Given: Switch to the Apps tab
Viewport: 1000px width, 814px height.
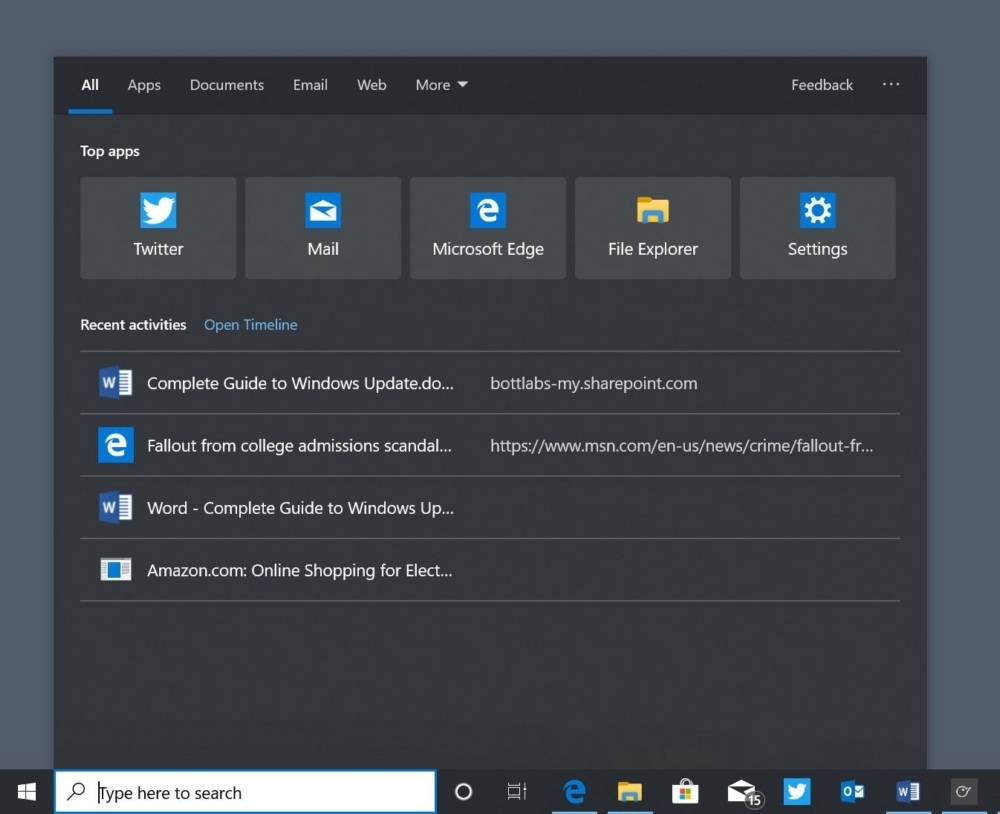Looking at the screenshot, I should tap(144, 85).
